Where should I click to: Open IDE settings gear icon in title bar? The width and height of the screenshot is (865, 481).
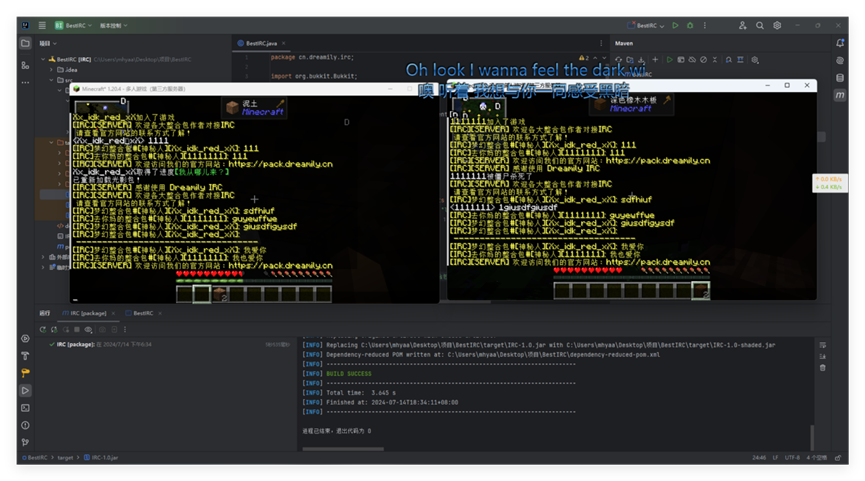[777, 25]
